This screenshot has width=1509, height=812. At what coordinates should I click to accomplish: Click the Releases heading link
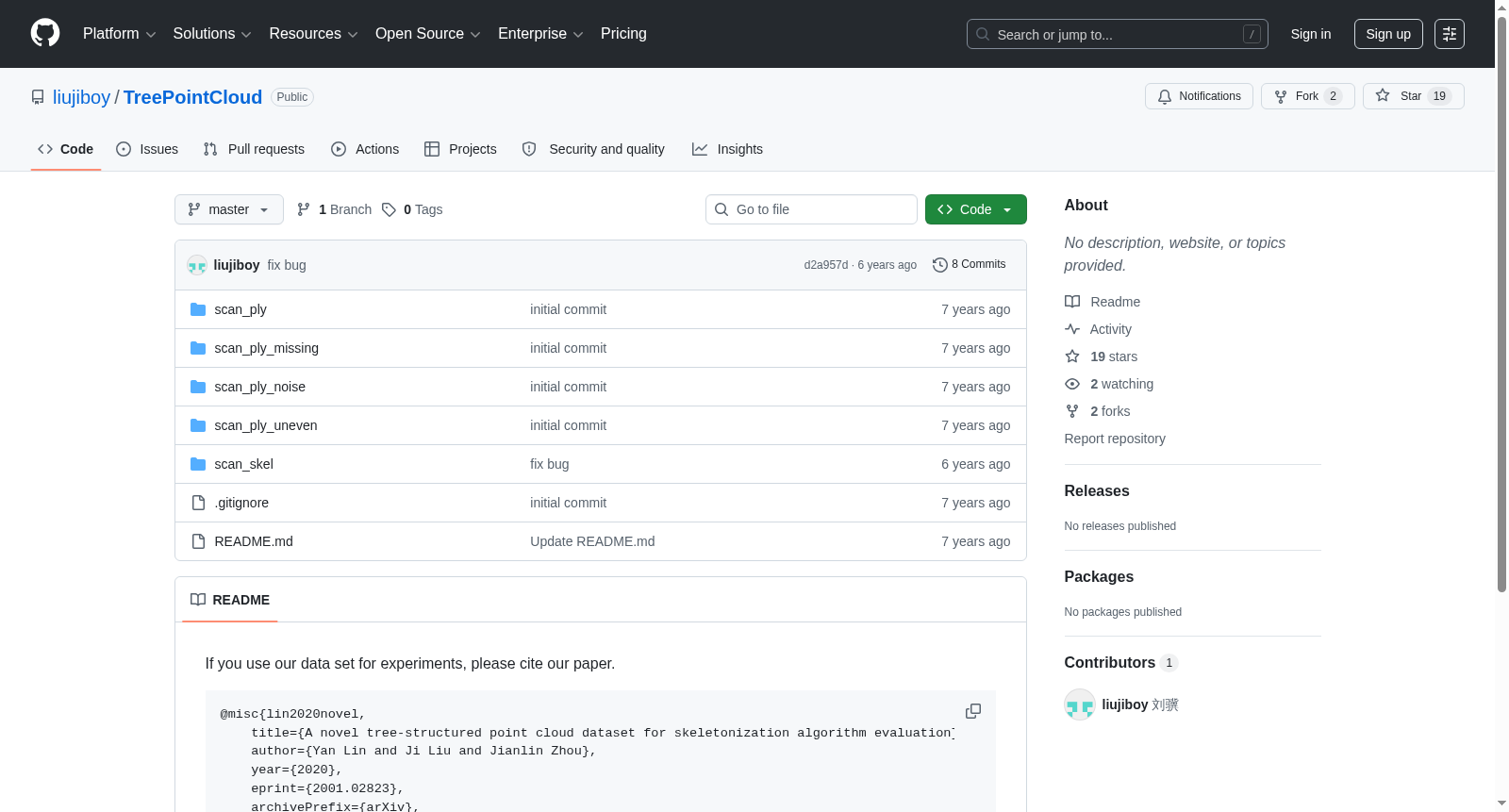(1097, 491)
